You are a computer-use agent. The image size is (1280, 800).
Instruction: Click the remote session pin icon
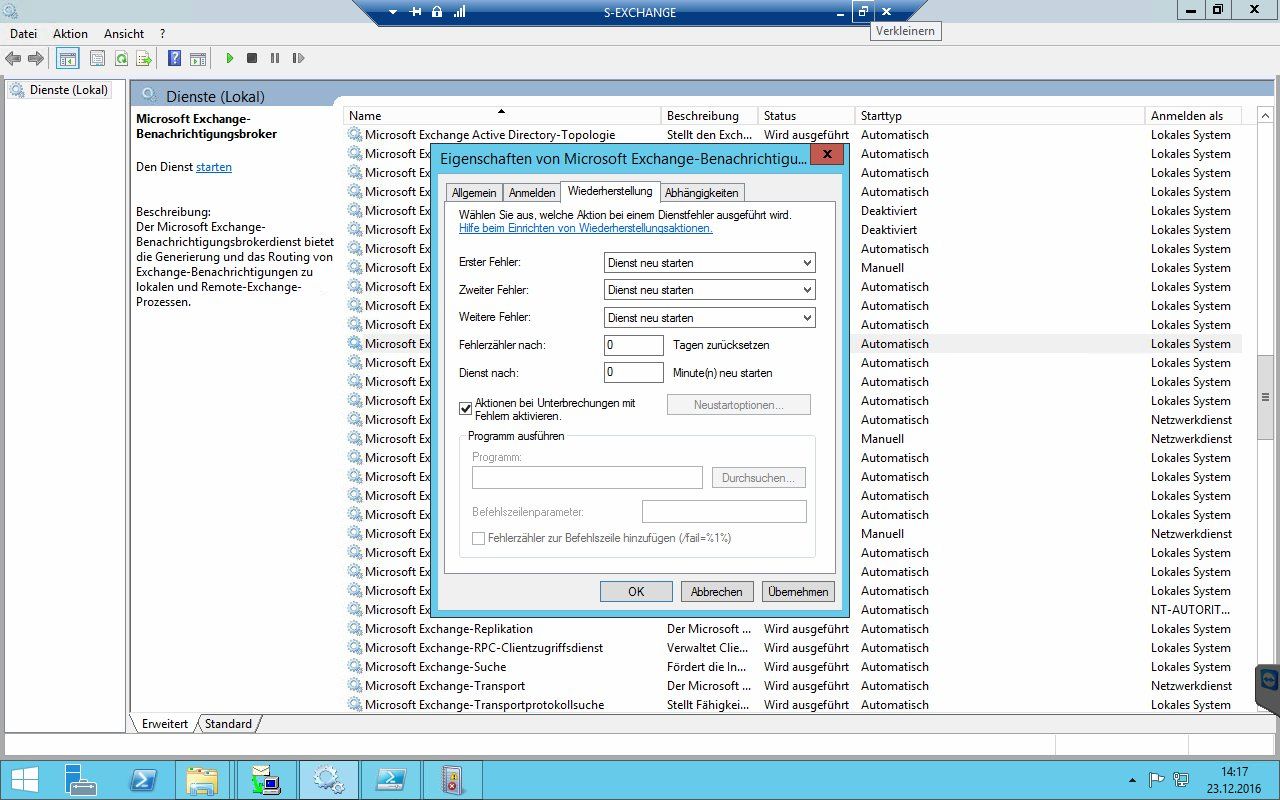coord(416,12)
